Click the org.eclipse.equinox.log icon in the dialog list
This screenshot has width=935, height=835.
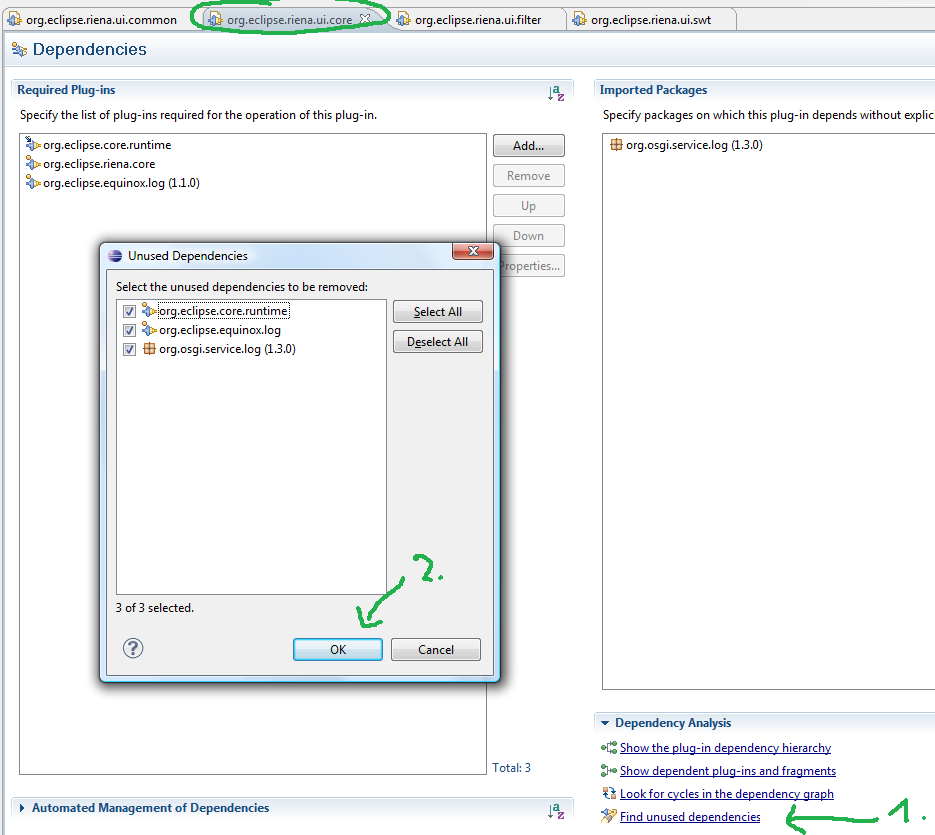(x=149, y=330)
